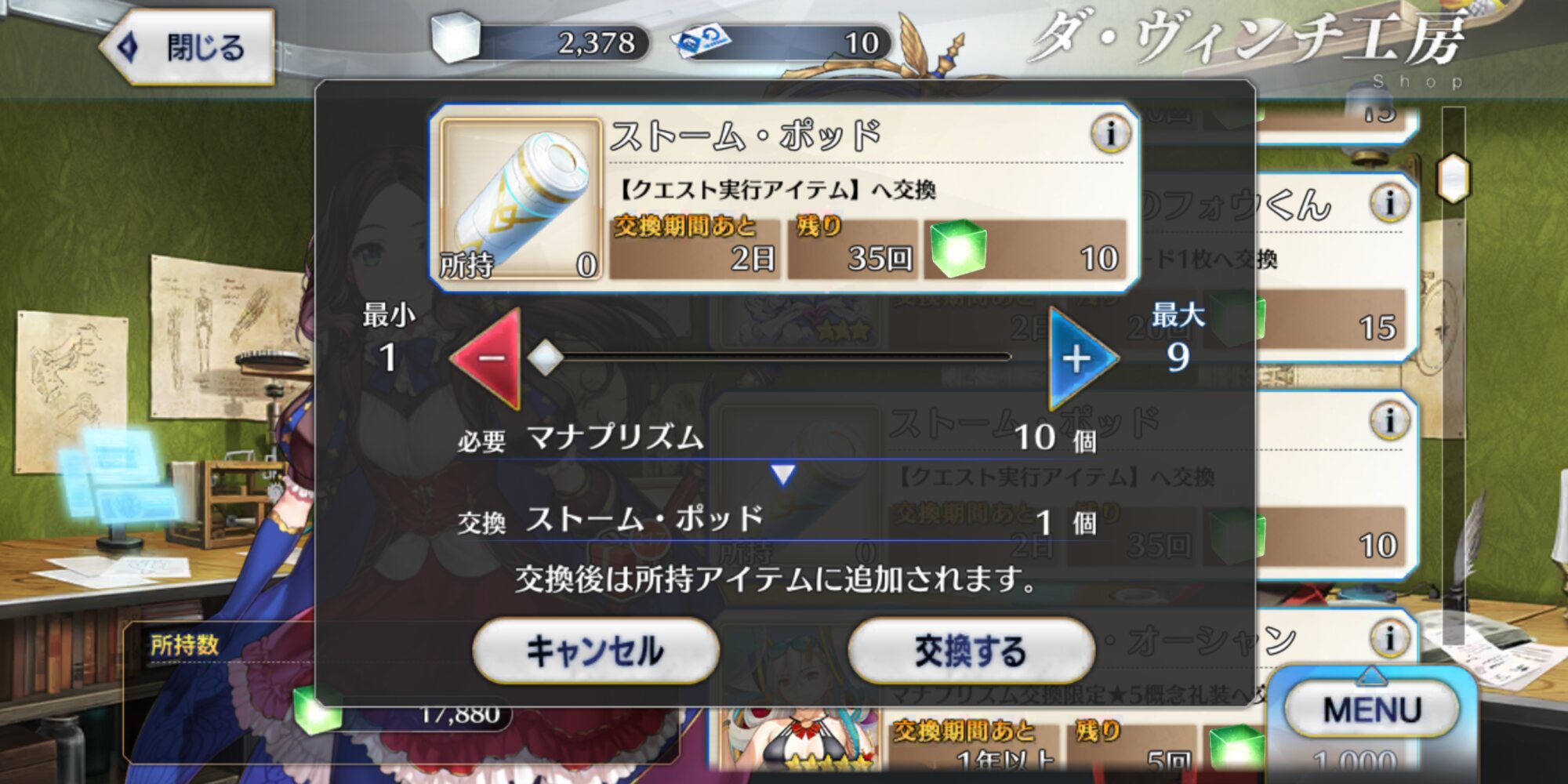Click the quantity slider diamond handle
Image resolution: width=1568 pixels, height=784 pixels.
(x=546, y=358)
